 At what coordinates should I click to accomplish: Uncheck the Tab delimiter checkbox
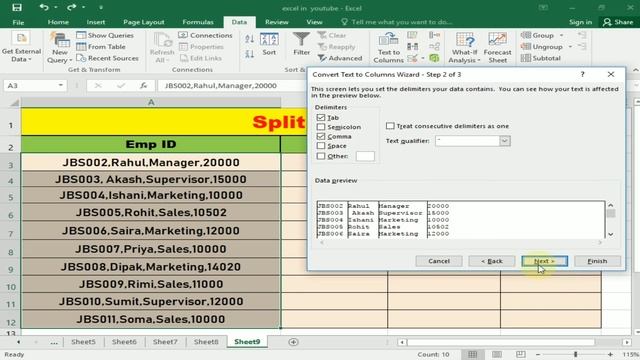pyautogui.click(x=321, y=118)
